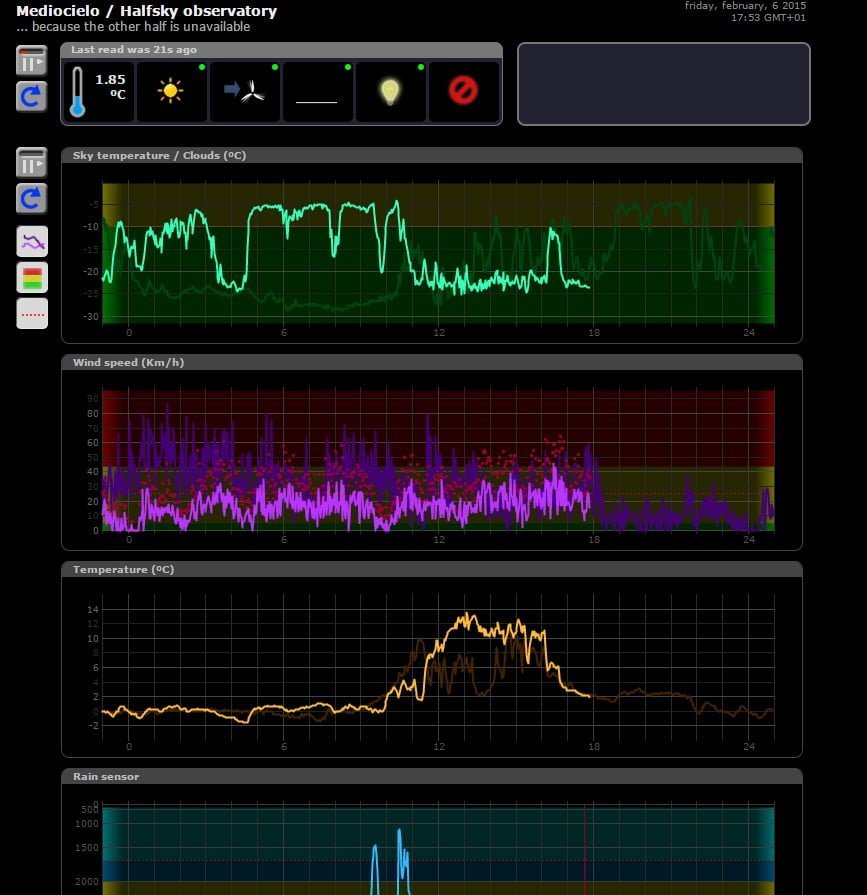
Task: Click the sun brightness sensor icon
Action: (x=170, y=92)
